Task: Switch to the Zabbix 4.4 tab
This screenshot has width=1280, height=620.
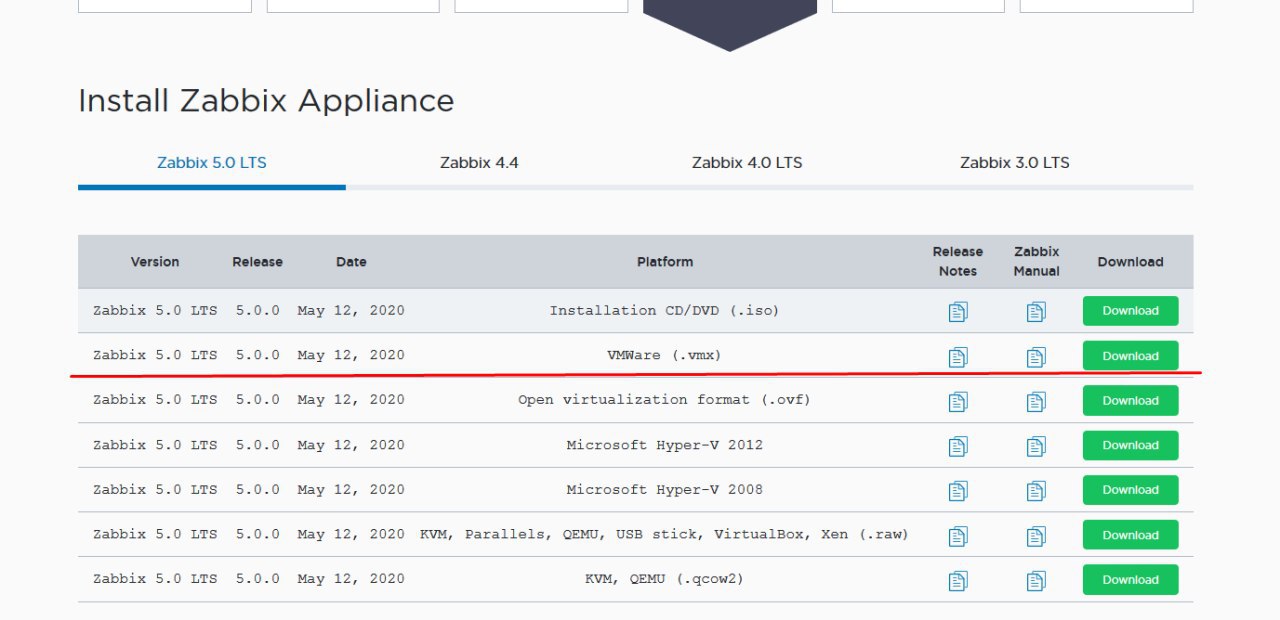Action: click(479, 162)
